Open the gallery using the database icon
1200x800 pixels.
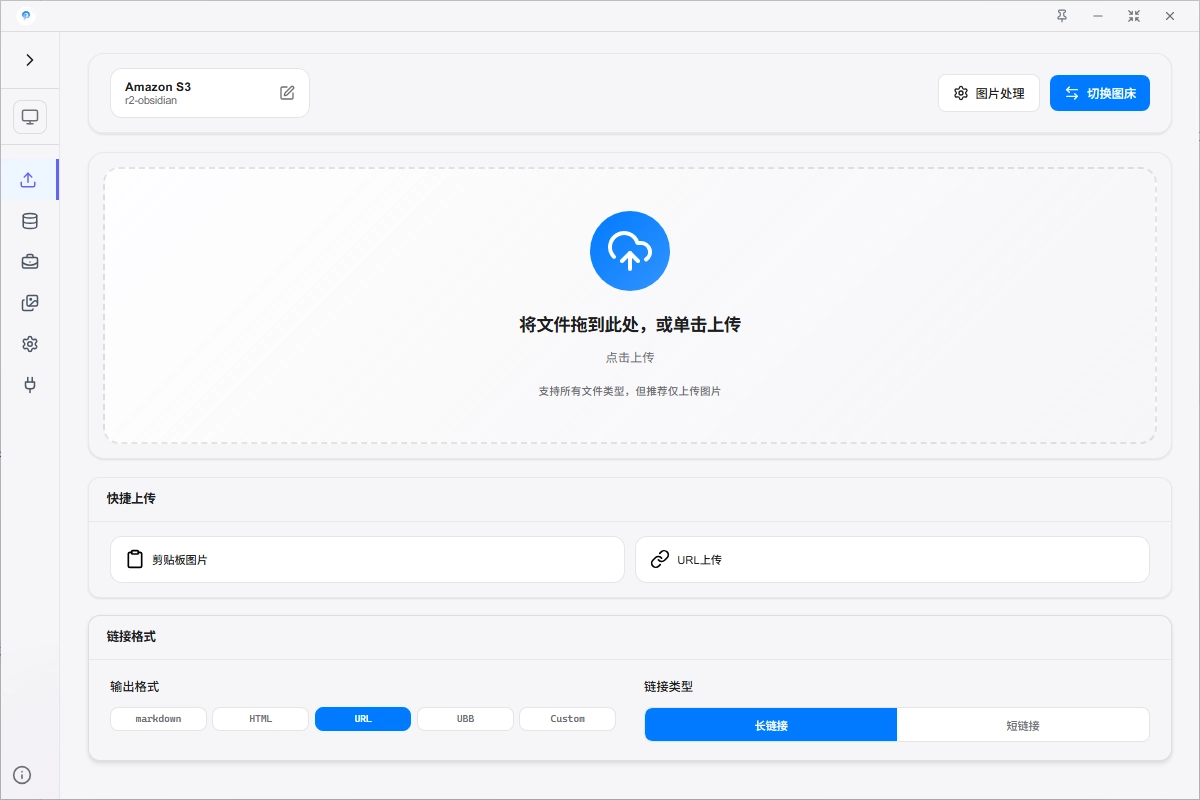30,221
